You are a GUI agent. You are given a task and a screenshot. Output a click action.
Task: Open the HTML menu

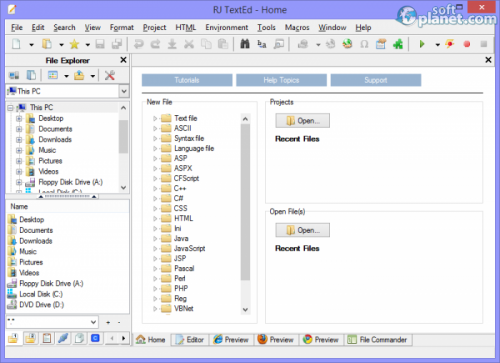coord(186,27)
